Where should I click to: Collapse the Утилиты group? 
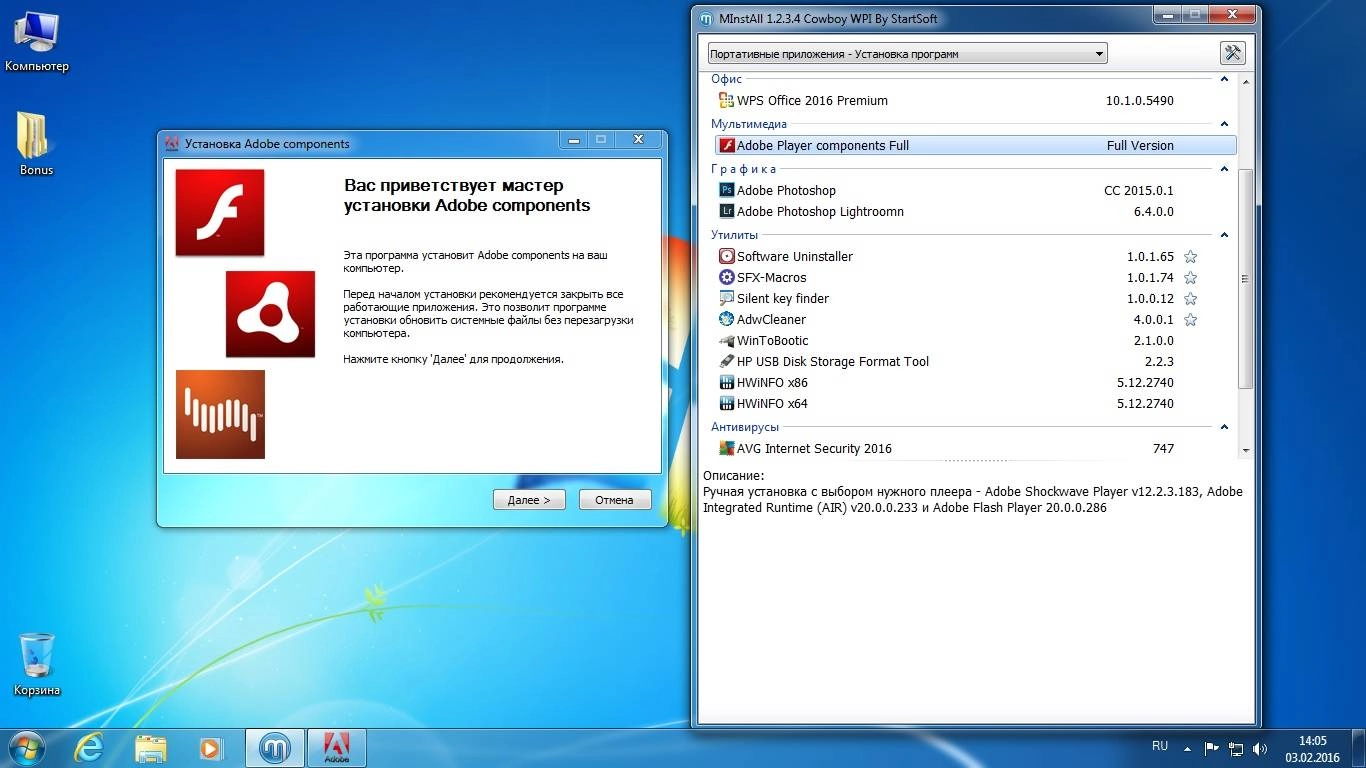pos(1224,235)
